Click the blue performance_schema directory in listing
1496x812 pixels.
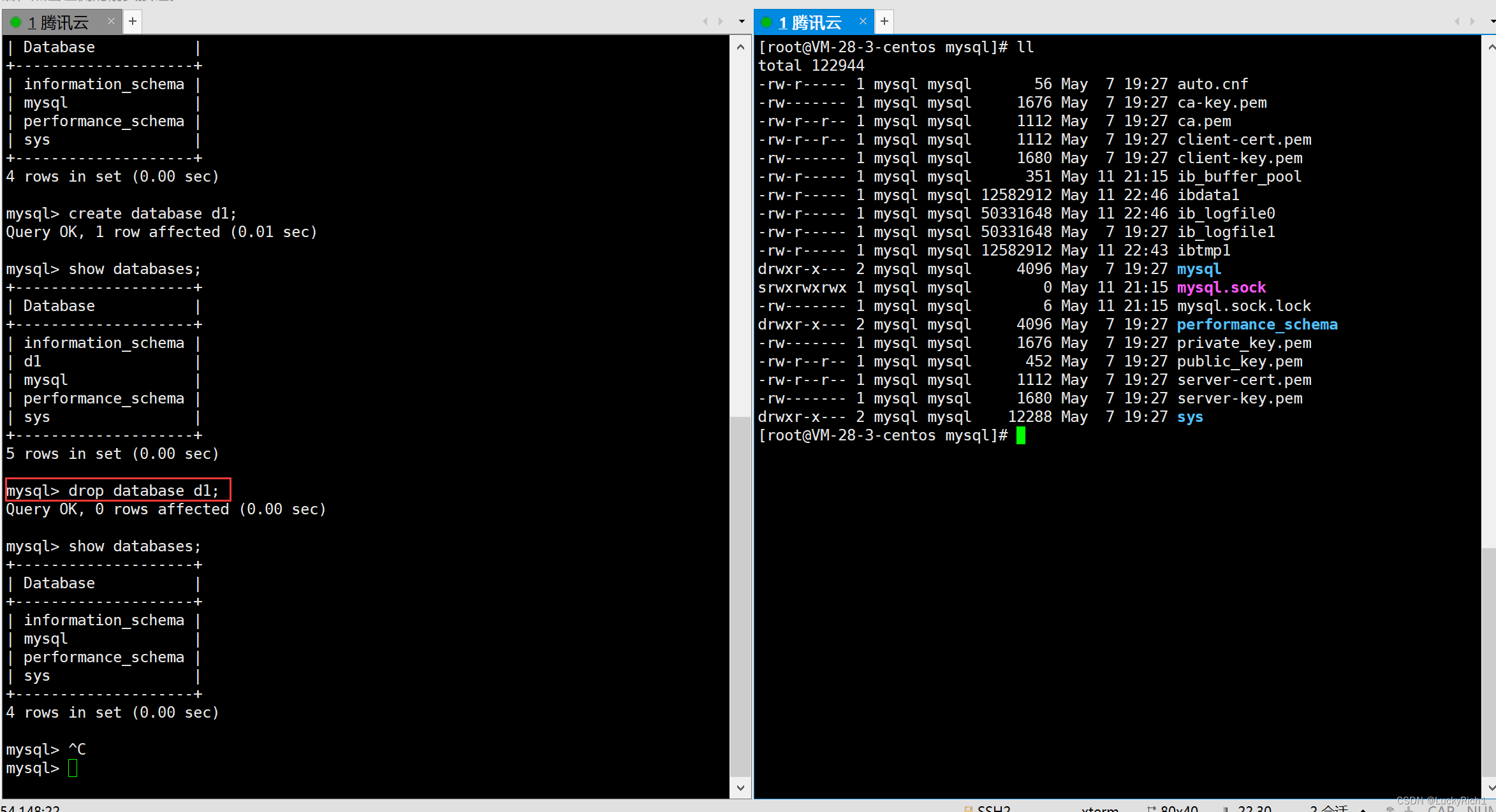point(1258,325)
